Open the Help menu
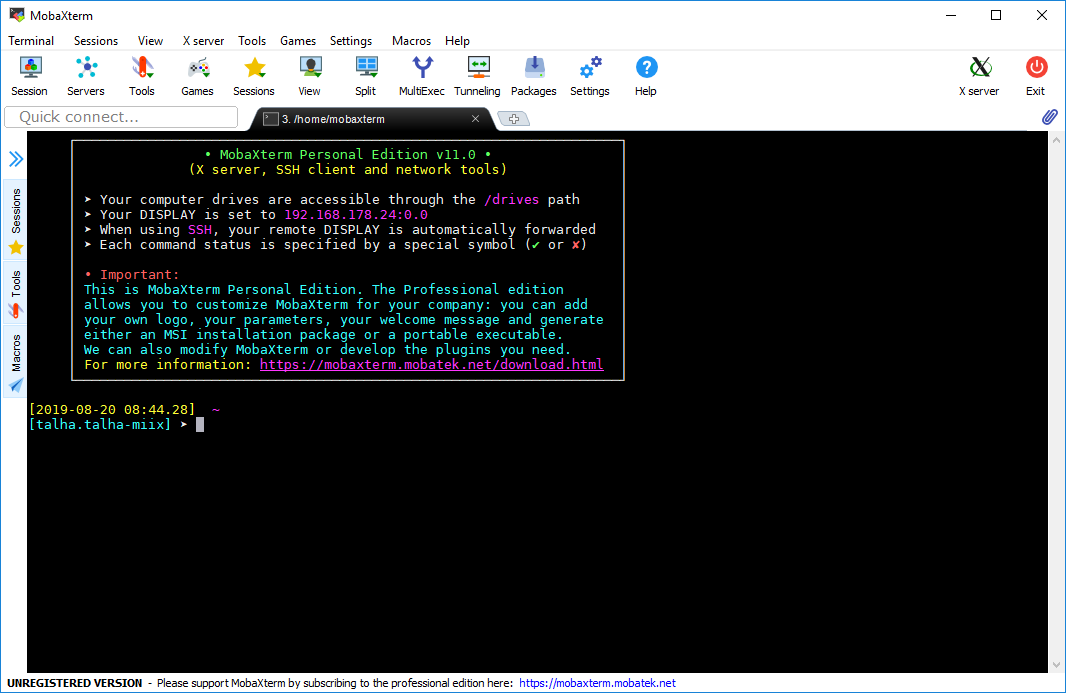 click(458, 41)
